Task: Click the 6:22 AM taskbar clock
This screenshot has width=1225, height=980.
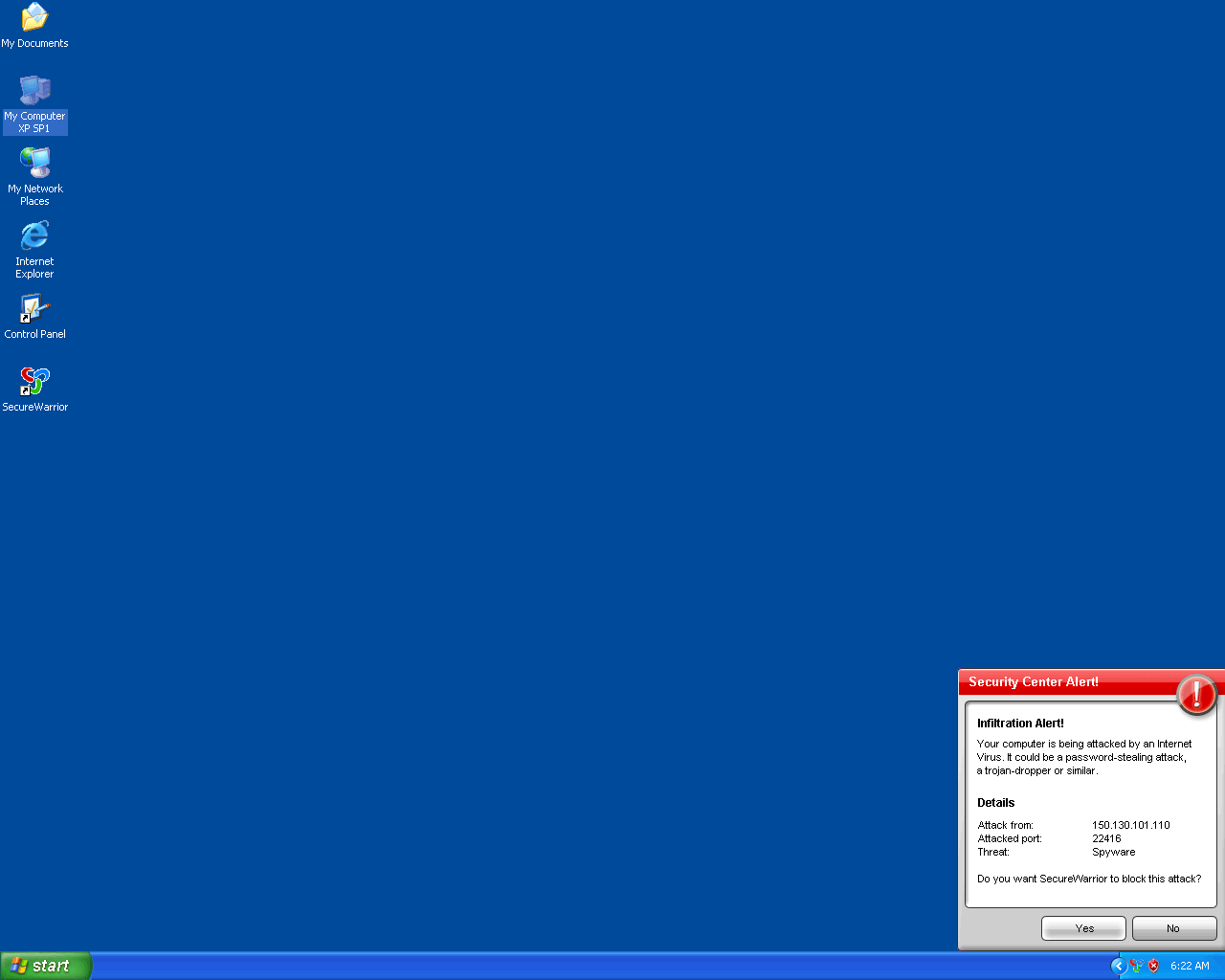Action: 1190,966
